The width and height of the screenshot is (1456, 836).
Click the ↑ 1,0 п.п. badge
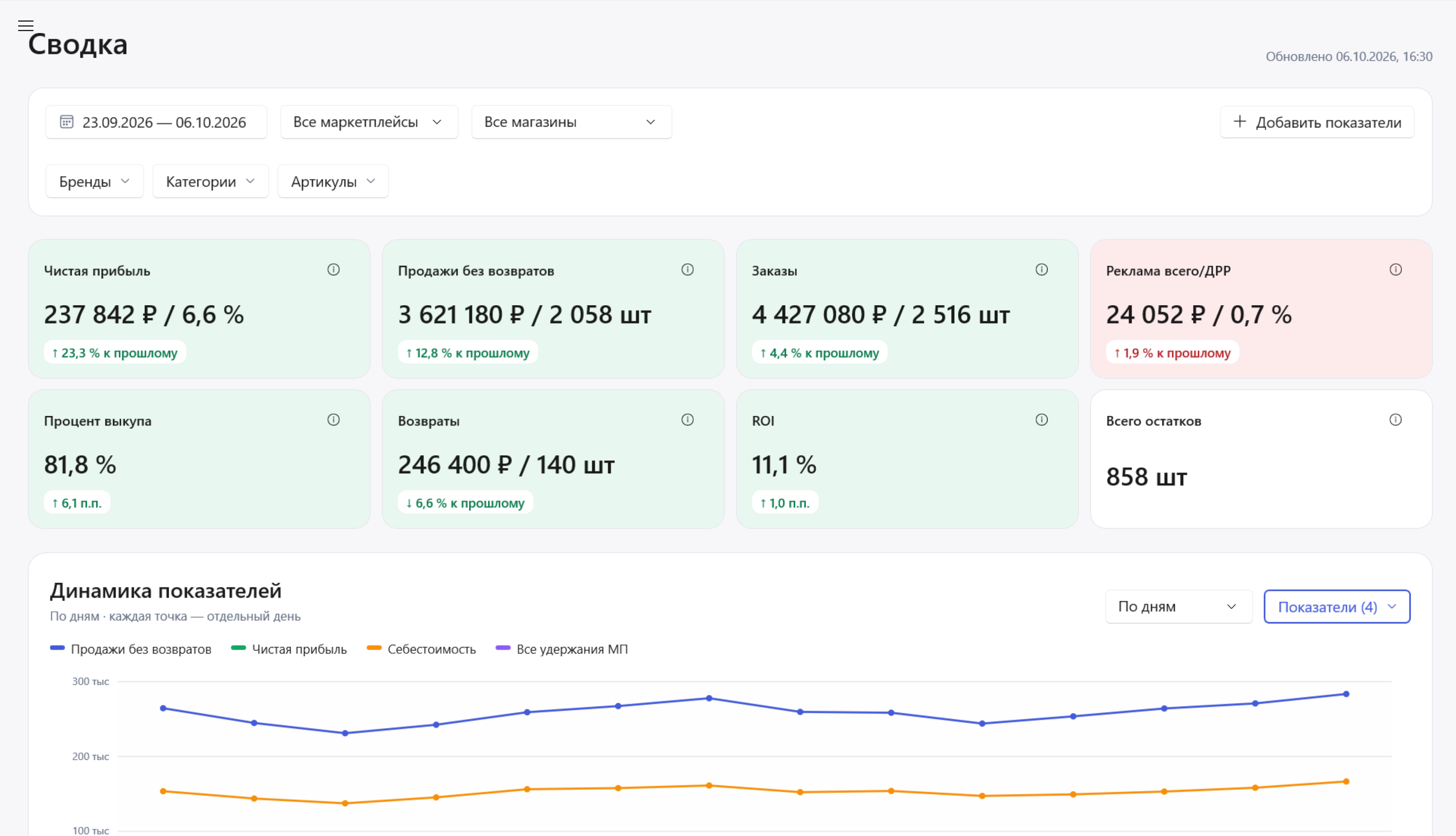[785, 503]
